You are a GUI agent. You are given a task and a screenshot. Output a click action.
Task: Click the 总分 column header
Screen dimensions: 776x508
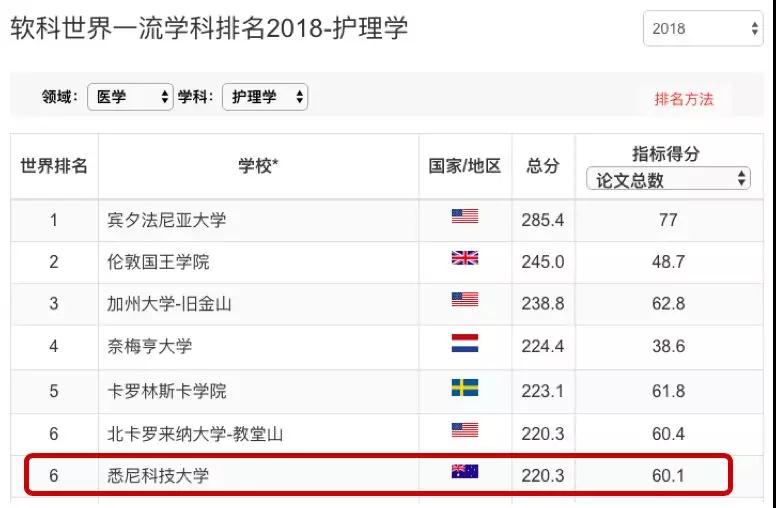pos(542,166)
